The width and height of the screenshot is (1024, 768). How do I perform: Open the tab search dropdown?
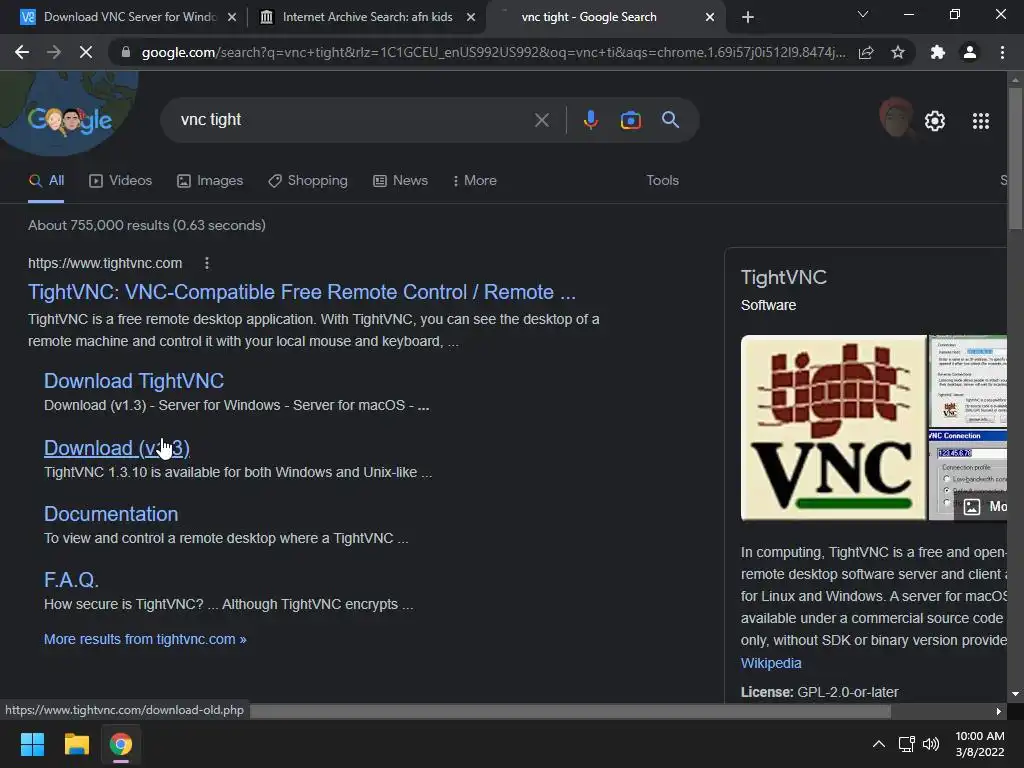point(863,14)
